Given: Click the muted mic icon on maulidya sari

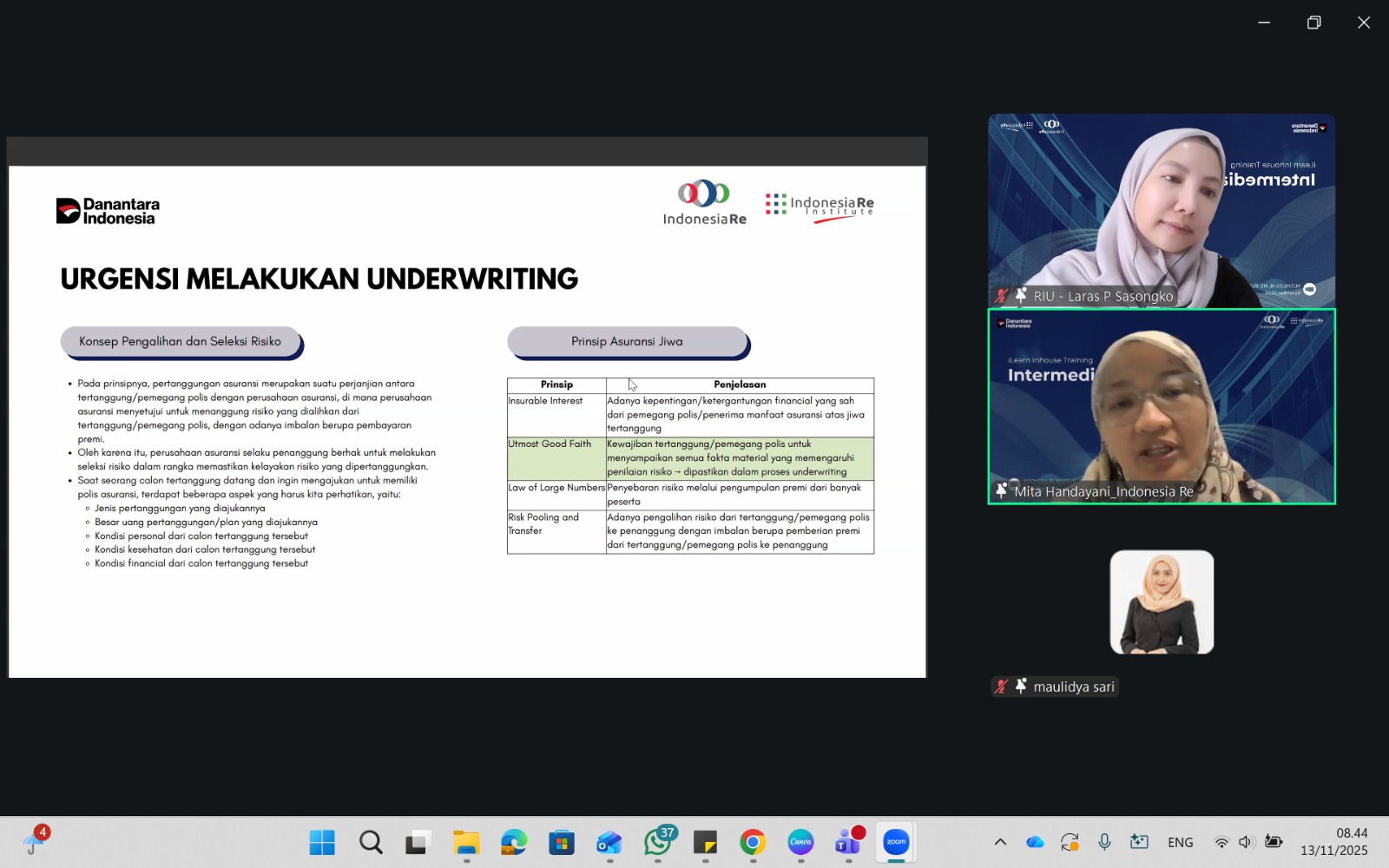Looking at the screenshot, I should 1002,687.
